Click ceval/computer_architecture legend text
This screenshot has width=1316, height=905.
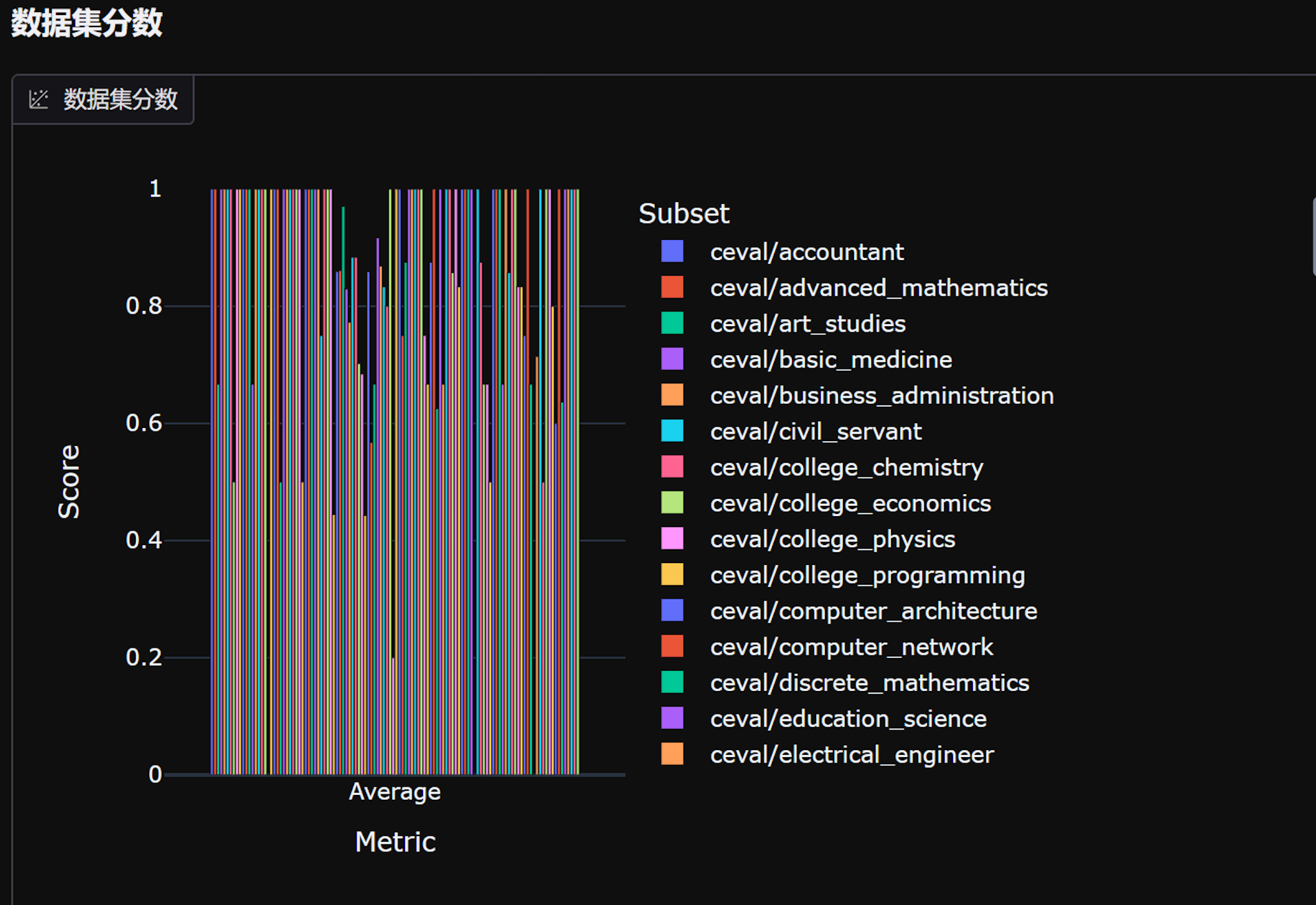[873, 611]
